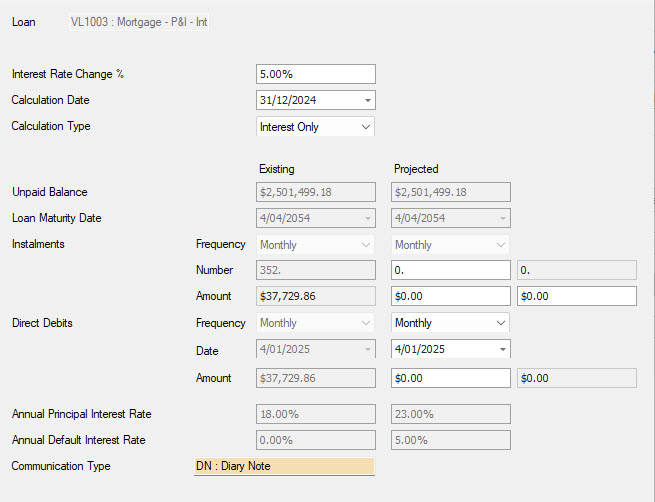The image size is (655, 502).
Task: Click the Communication Type label
Action: pos(61,466)
